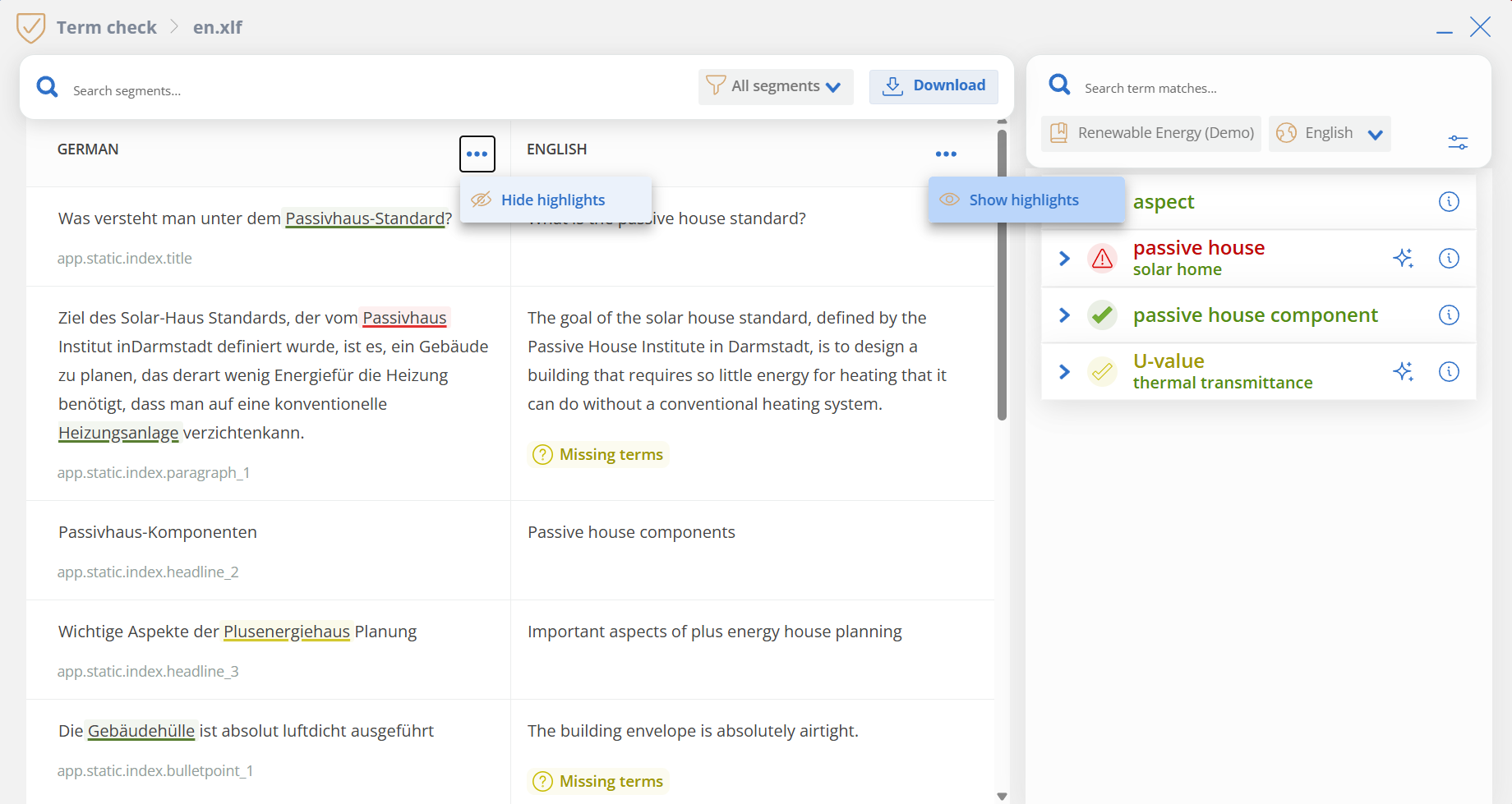
Task: Click the segment list scrollbar thumb
Action: pyautogui.click(x=1002, y=274)
